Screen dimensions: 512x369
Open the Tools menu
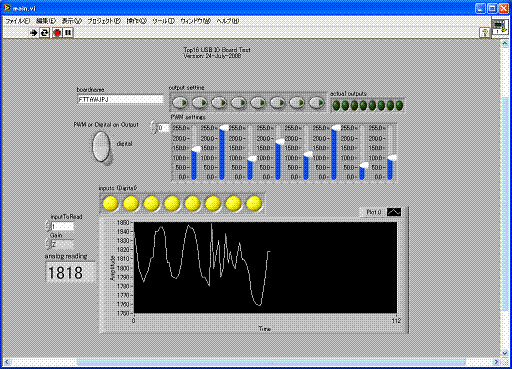click(x=163, y=21)
